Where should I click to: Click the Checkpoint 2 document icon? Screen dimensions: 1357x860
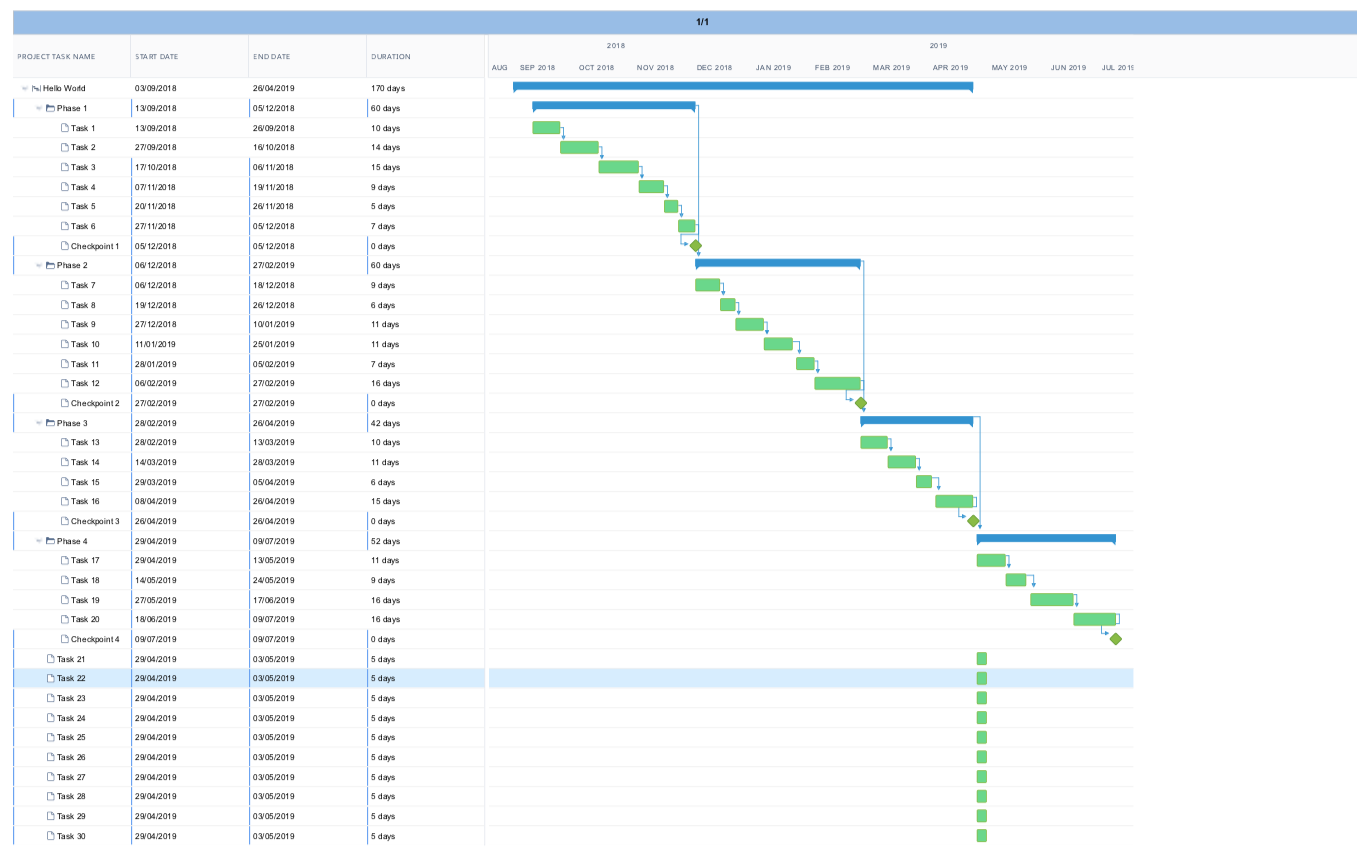(64, 403)
